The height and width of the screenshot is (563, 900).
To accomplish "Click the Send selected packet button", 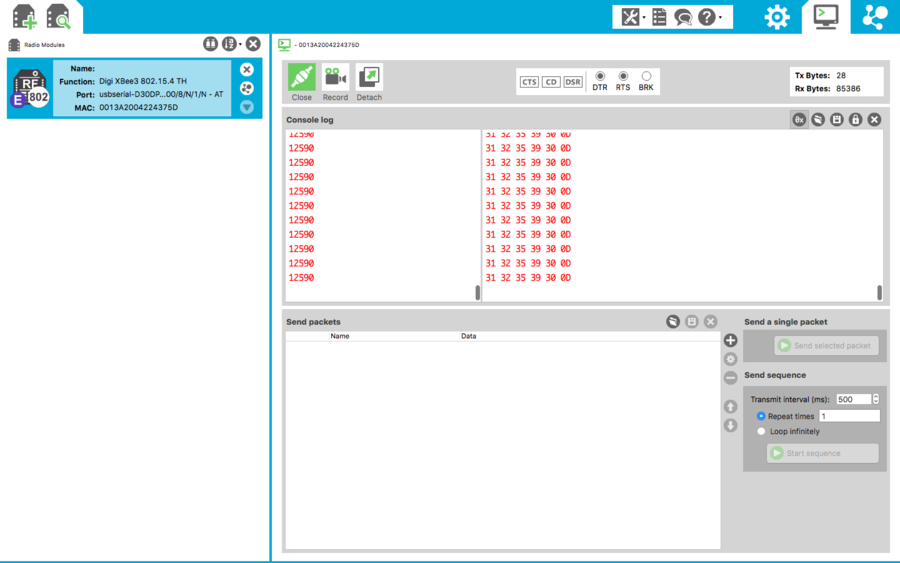I will pyautogui.click(x=826, y=345).
